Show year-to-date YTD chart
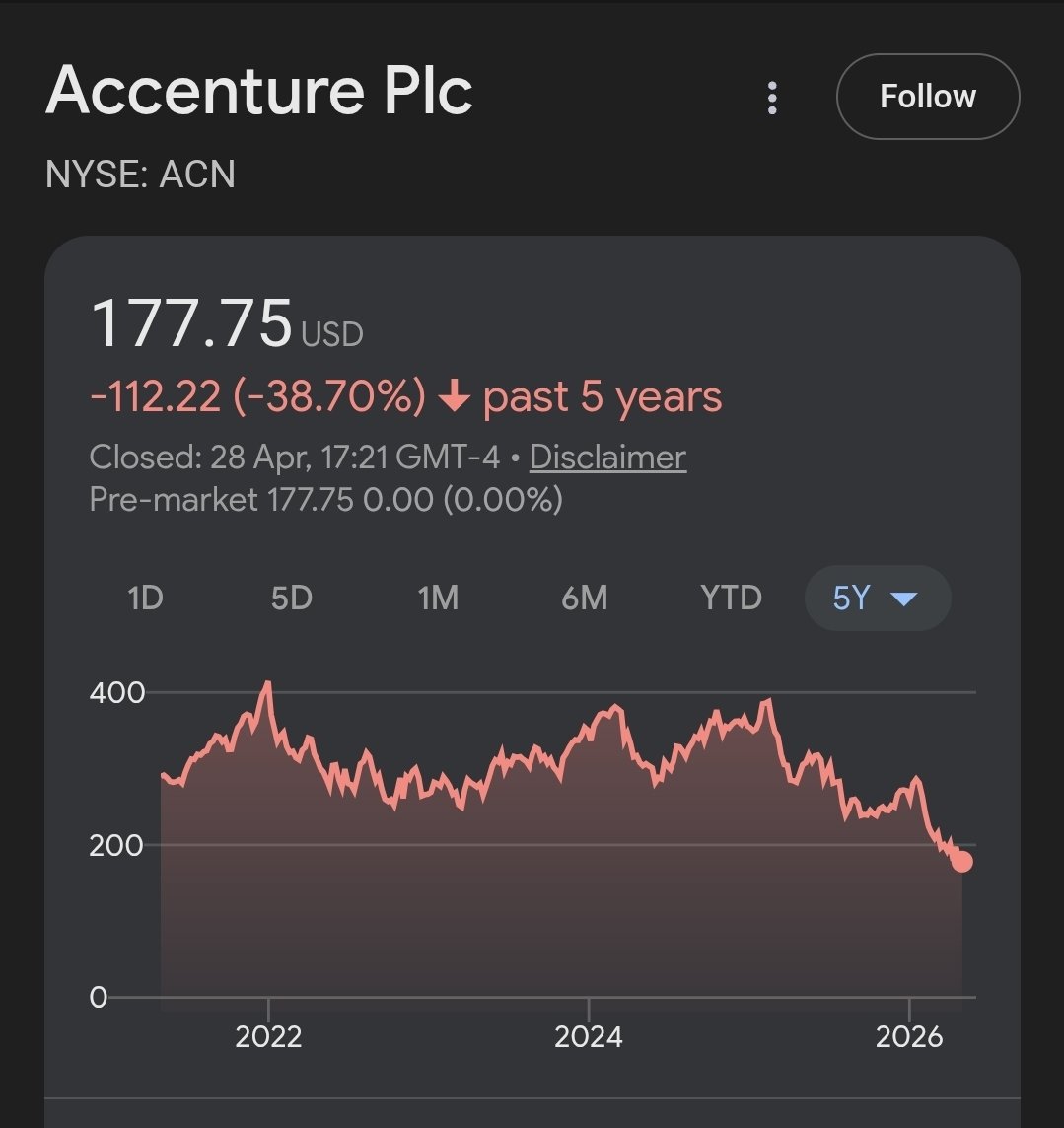1064x1128 pixels. pos(731,598)
